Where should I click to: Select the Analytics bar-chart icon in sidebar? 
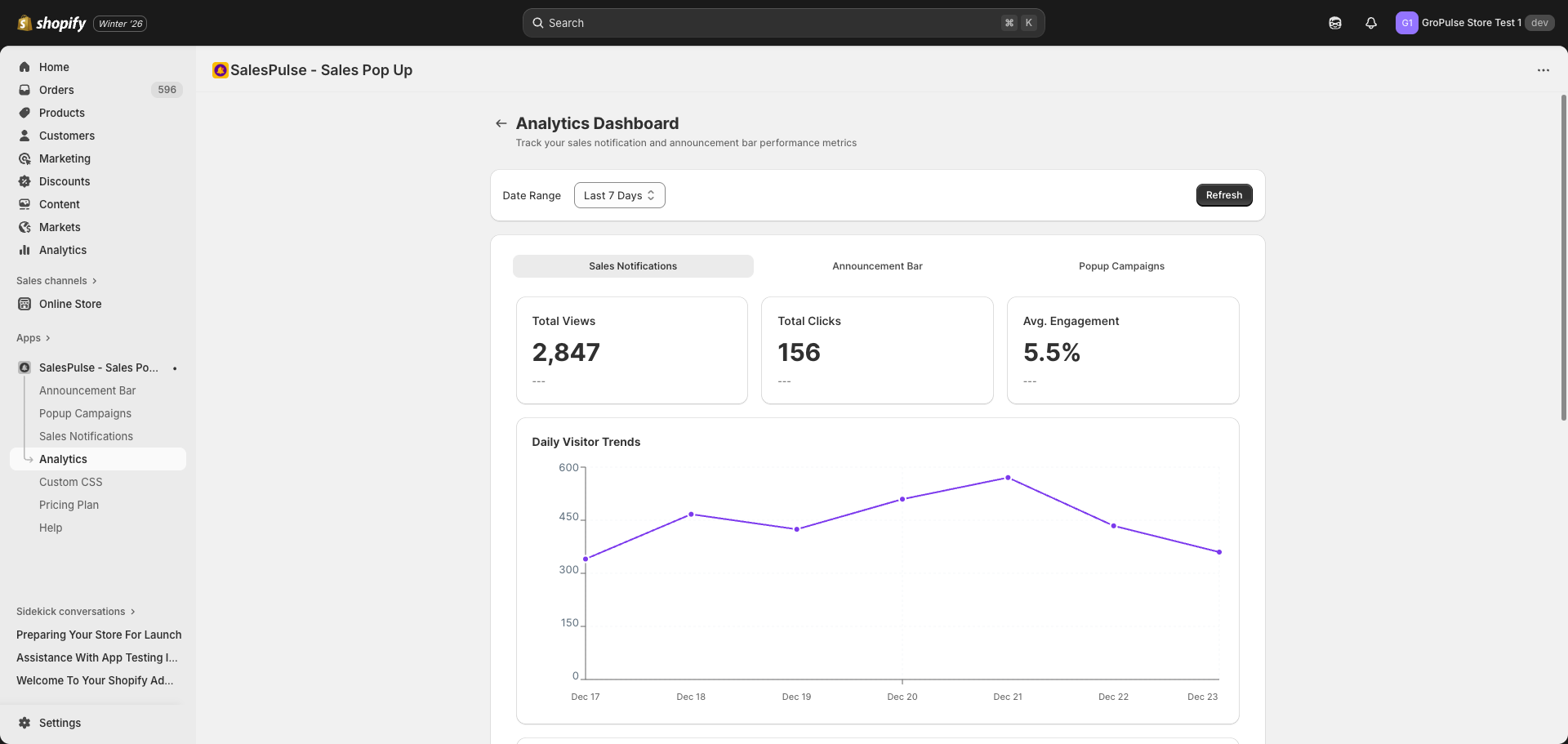[x=24, y=250]
